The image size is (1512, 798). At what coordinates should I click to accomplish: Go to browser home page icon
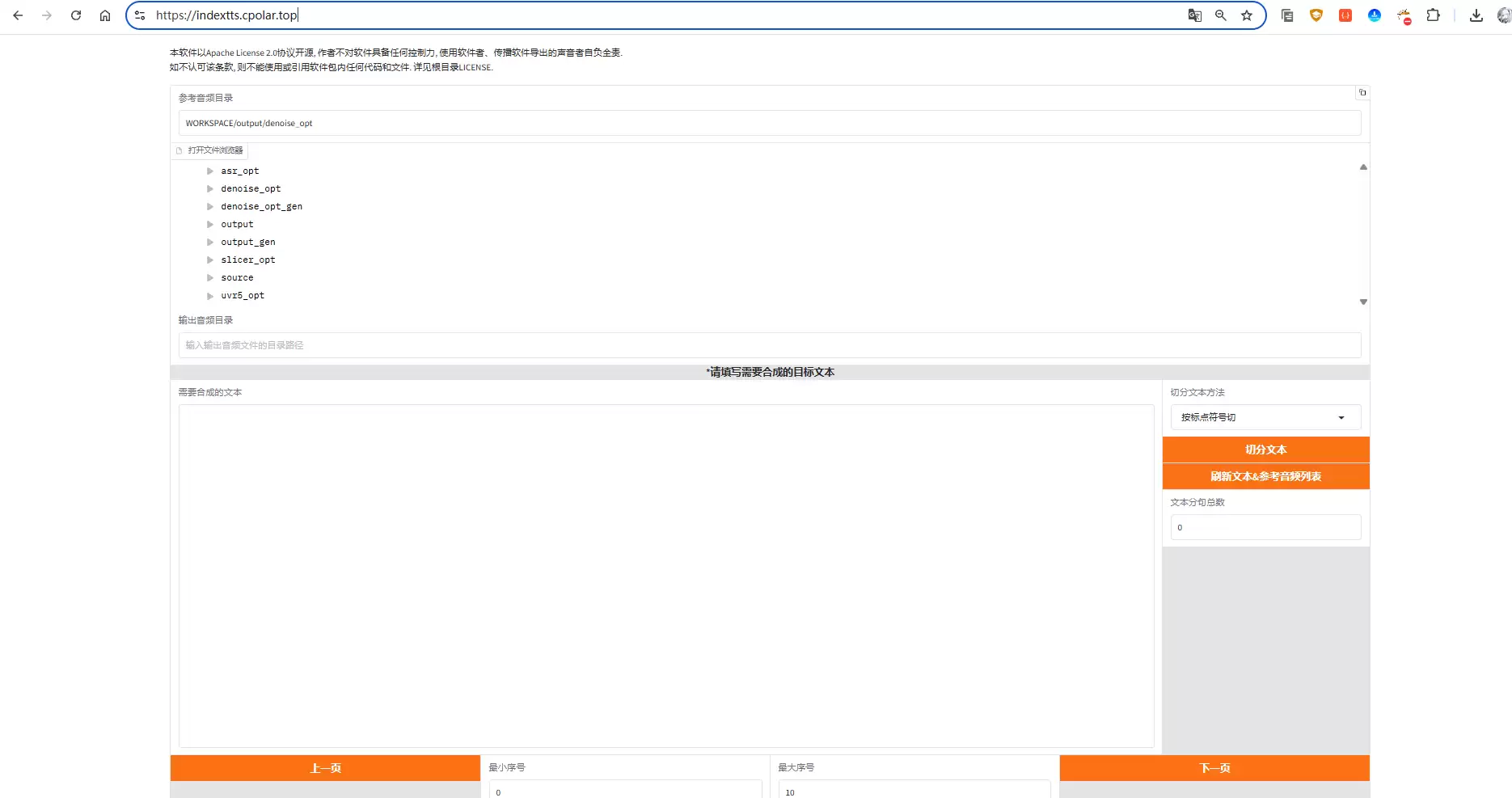click(x=105, y=15)
